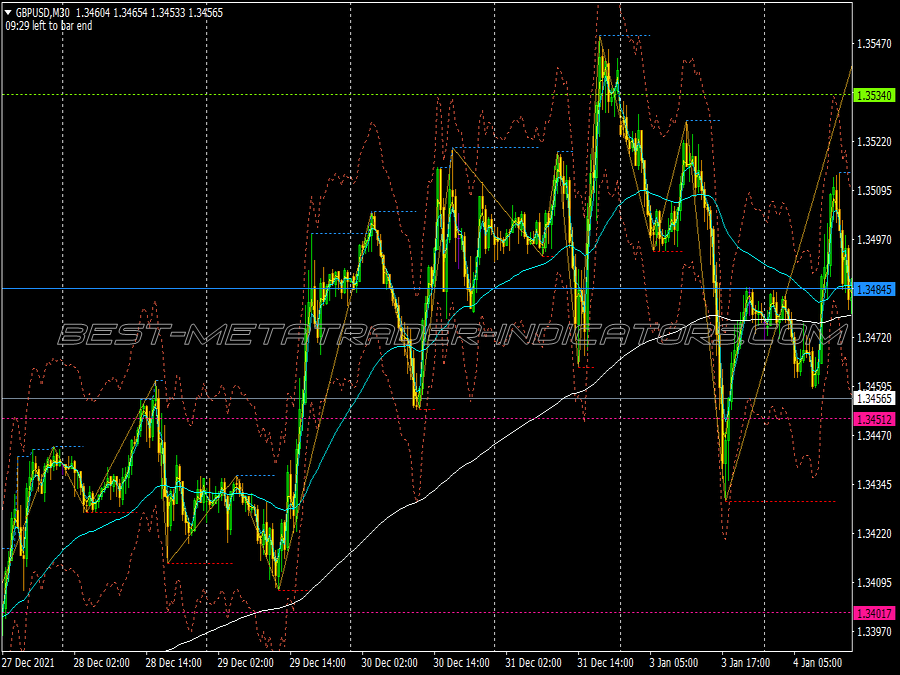Screen dimensions: 900x675
Task: Select the pink 1.34017 price label
Action: 874,614
